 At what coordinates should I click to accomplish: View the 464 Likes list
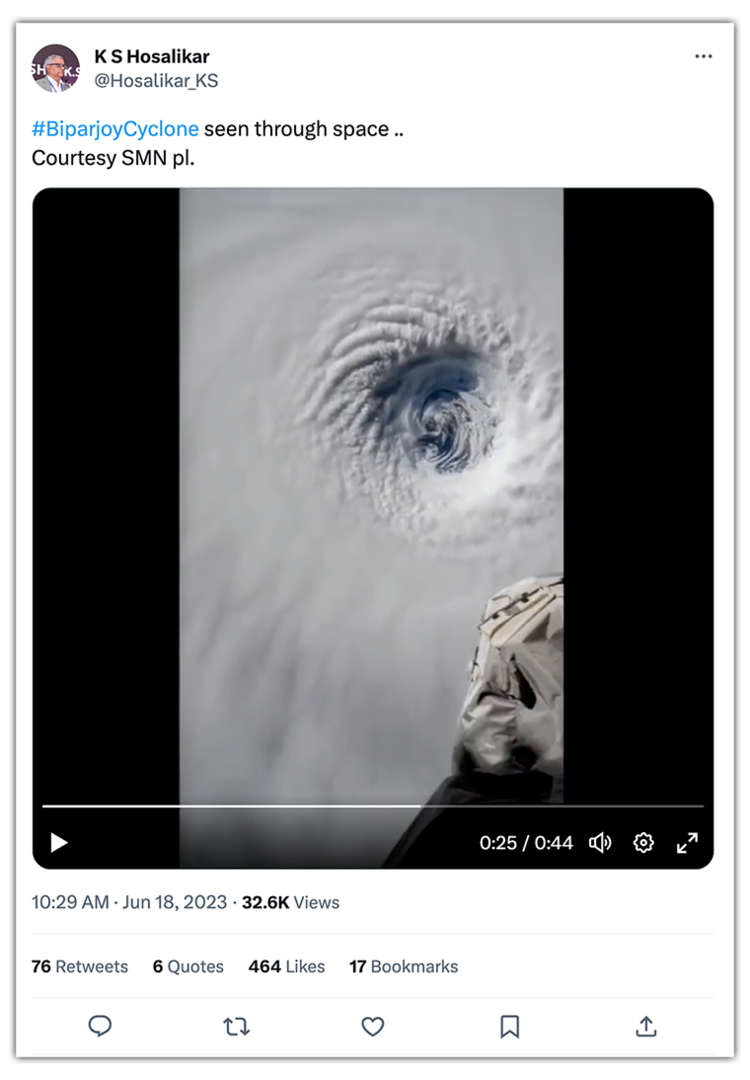click(x=287, y=966)
